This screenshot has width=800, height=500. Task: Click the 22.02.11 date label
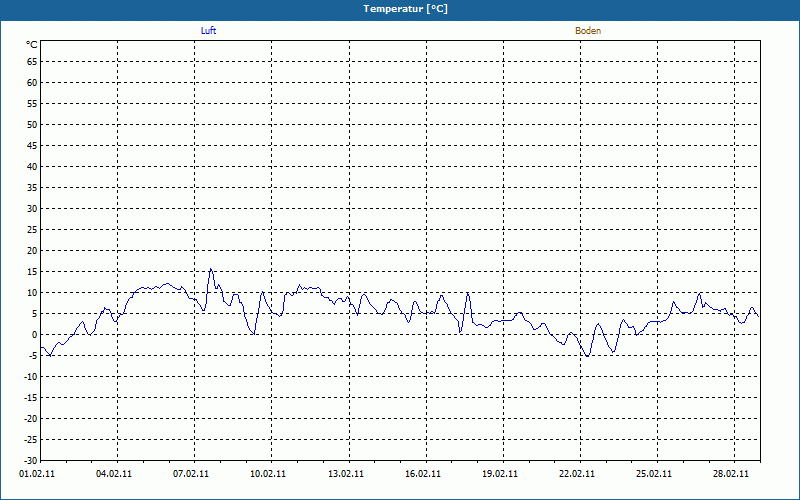tap(577, 473)
